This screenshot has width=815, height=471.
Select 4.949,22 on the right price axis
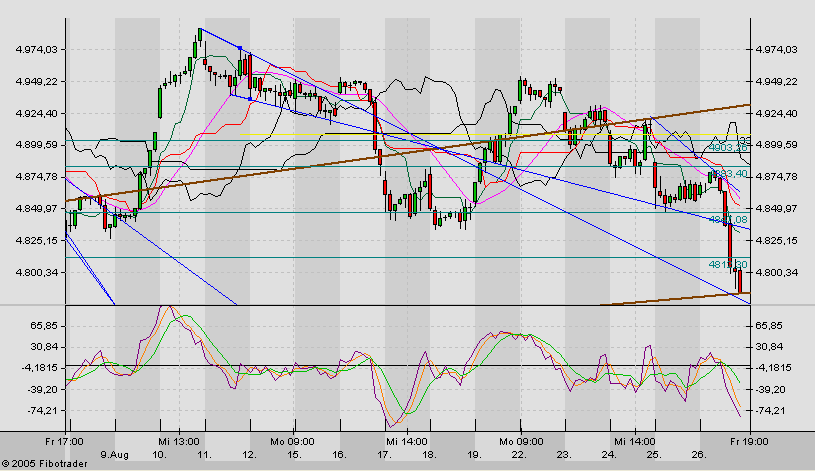click(x=779, y=82)
